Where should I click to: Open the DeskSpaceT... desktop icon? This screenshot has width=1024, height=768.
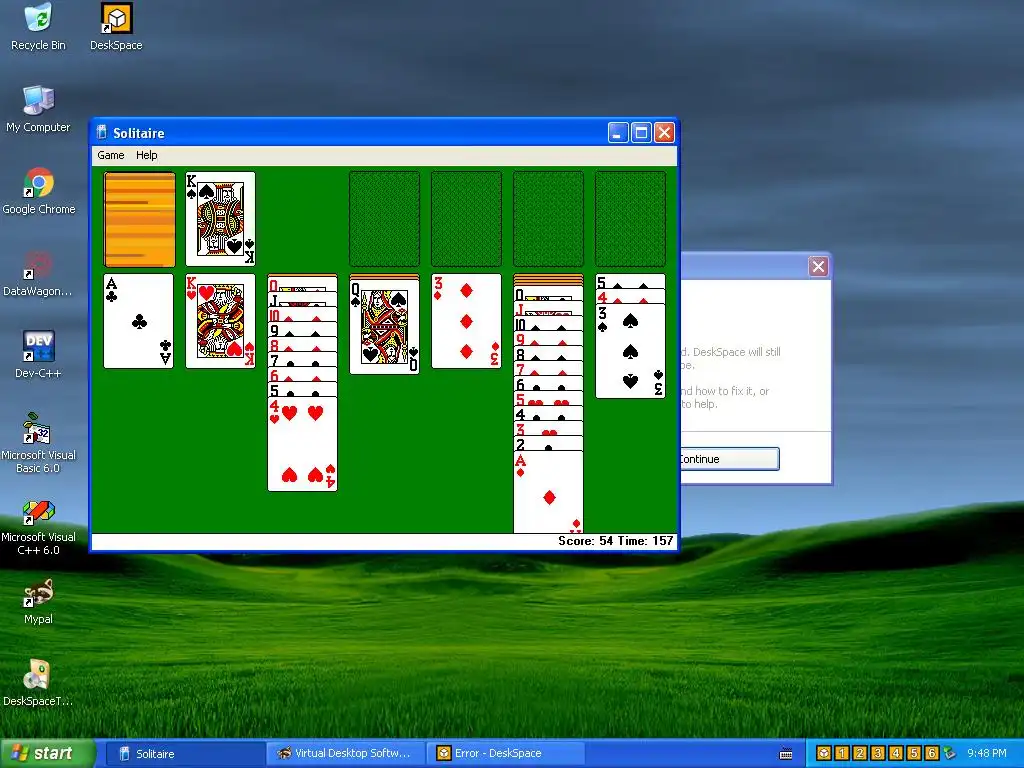pyautogui.click(x=38, y=683)
